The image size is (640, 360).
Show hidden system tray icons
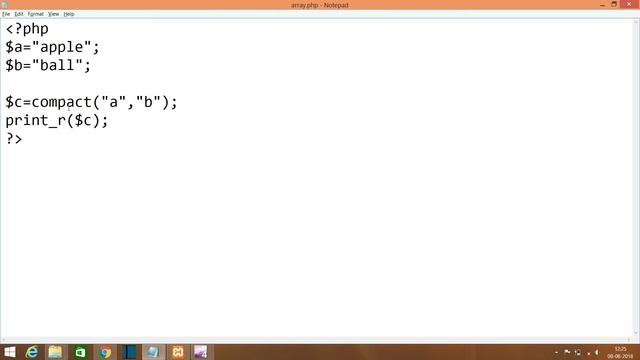click(556, 353)
